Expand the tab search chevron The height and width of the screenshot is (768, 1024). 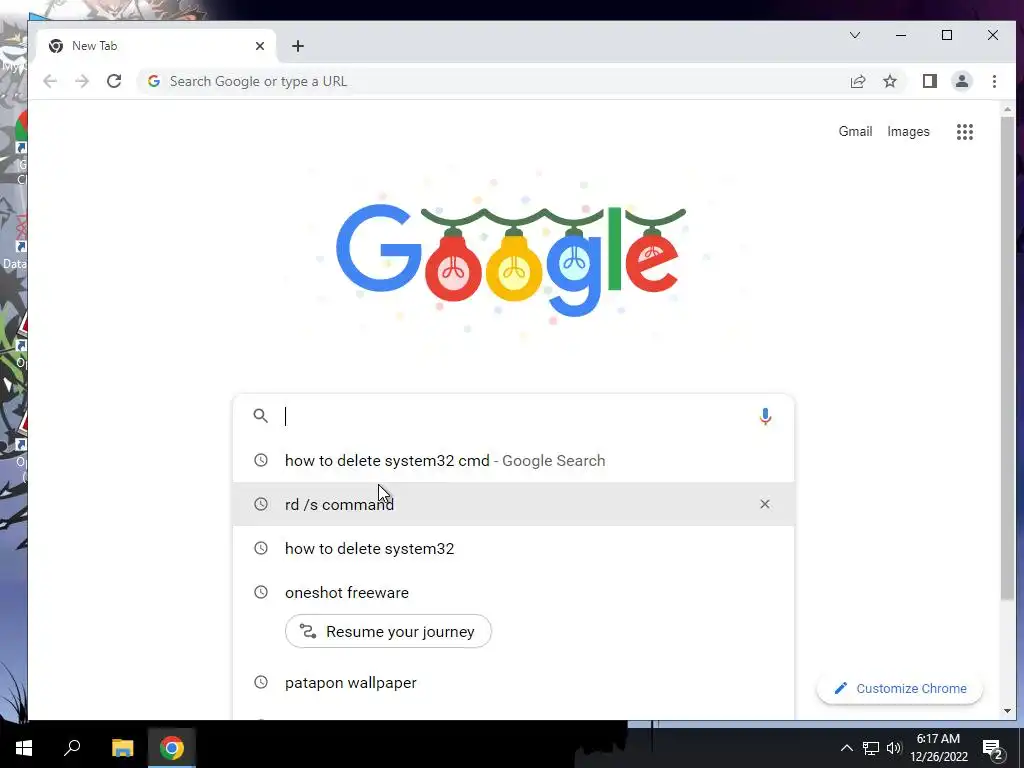(854, 35)
